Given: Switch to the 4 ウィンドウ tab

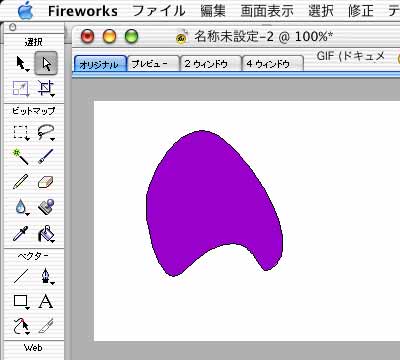Looking at the screenshot, I should (273, 64).
